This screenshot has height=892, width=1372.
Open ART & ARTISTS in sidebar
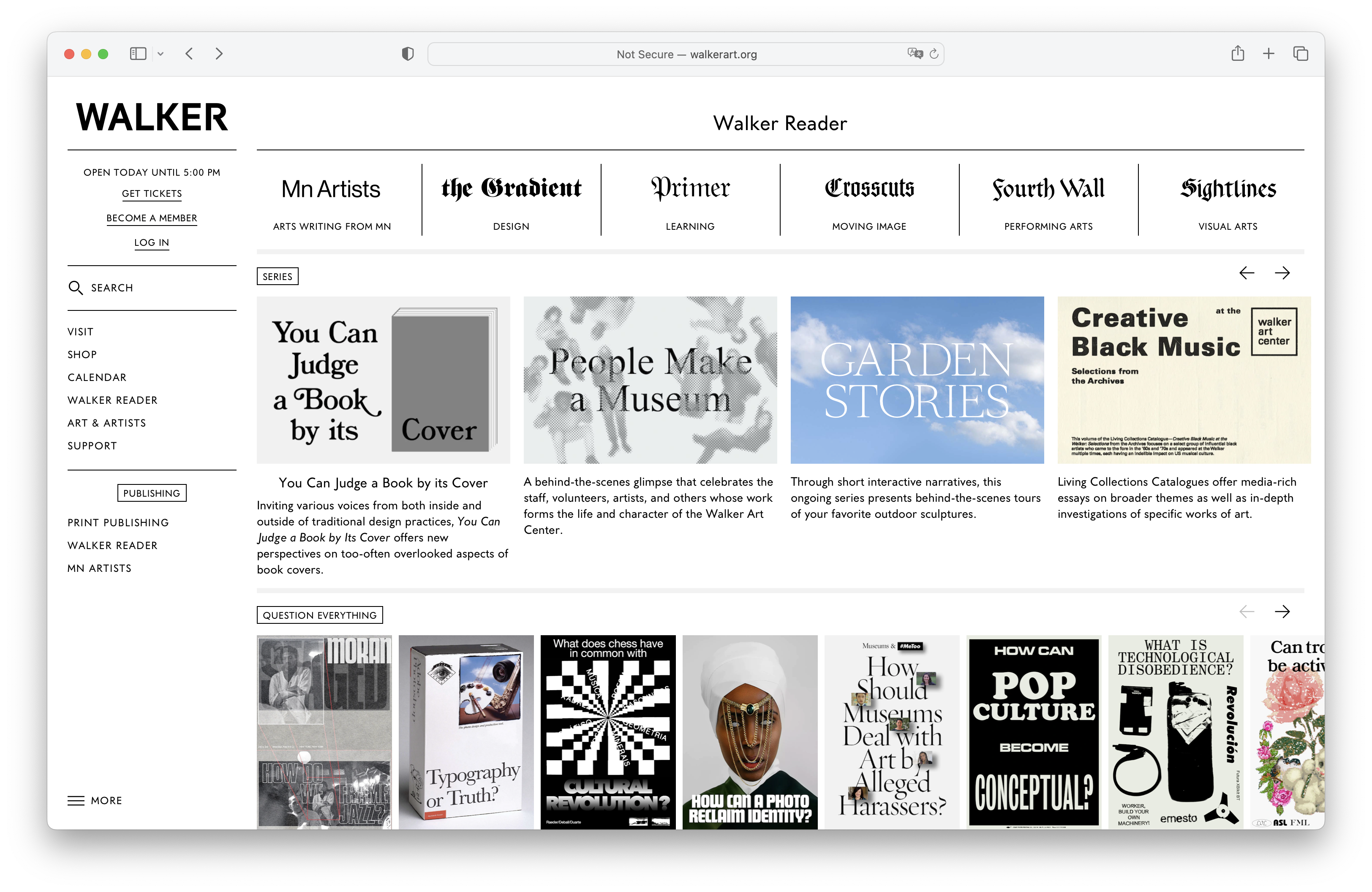click(x=106, y=423)
